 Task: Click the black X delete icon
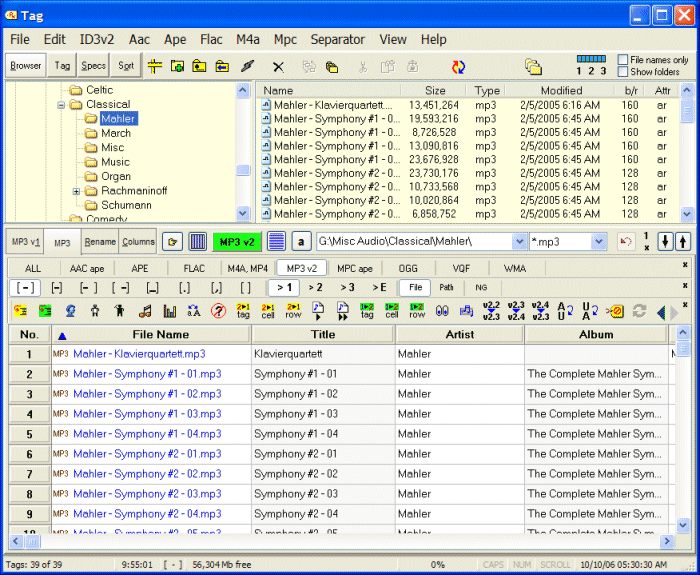[278, 67]
